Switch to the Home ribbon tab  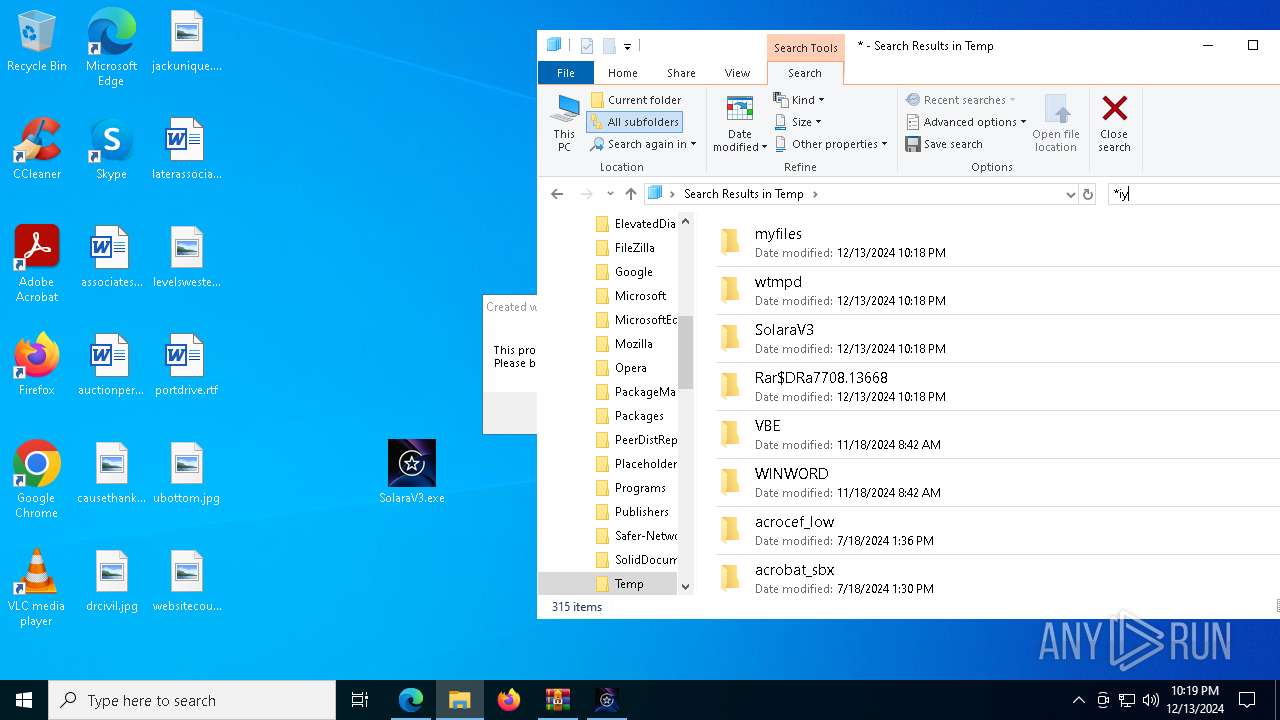click(622, 73)
